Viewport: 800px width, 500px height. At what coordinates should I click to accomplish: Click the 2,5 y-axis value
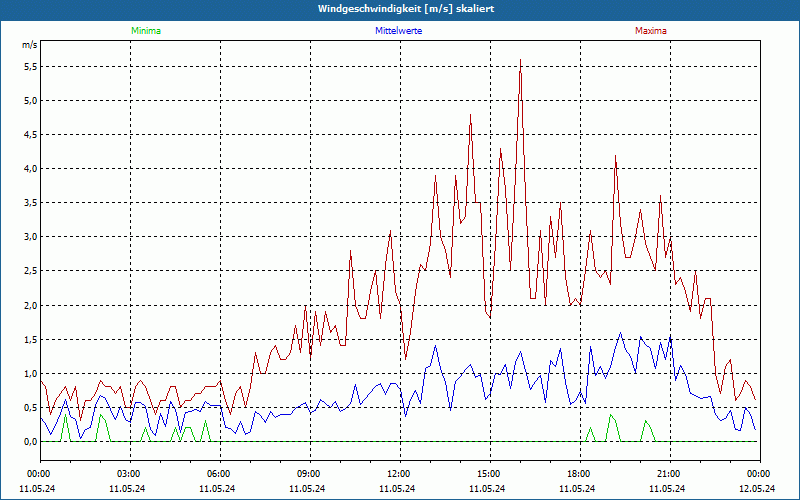(31, 271)
